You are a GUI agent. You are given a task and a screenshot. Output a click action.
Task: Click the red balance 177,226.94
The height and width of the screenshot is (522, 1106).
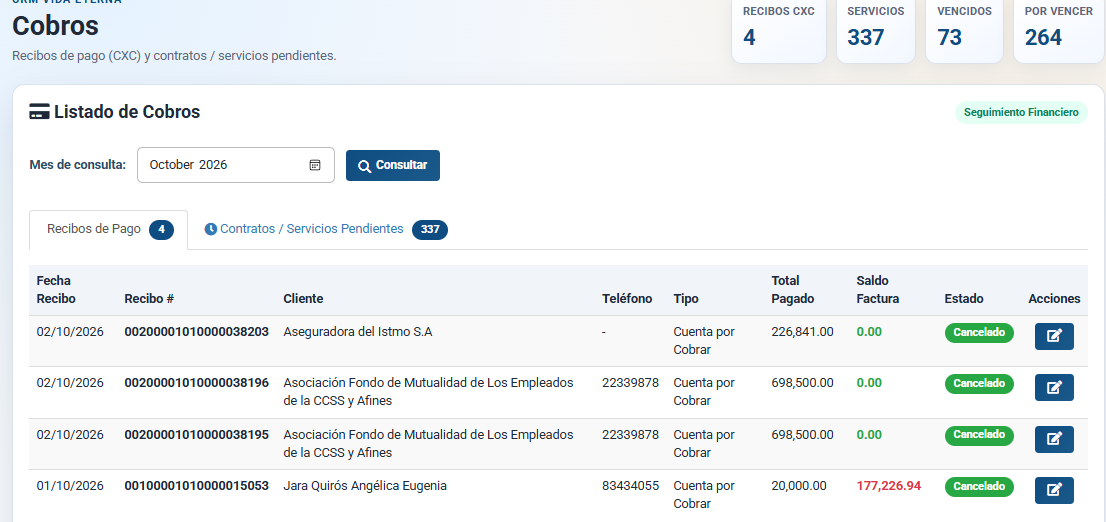(889, 485)
